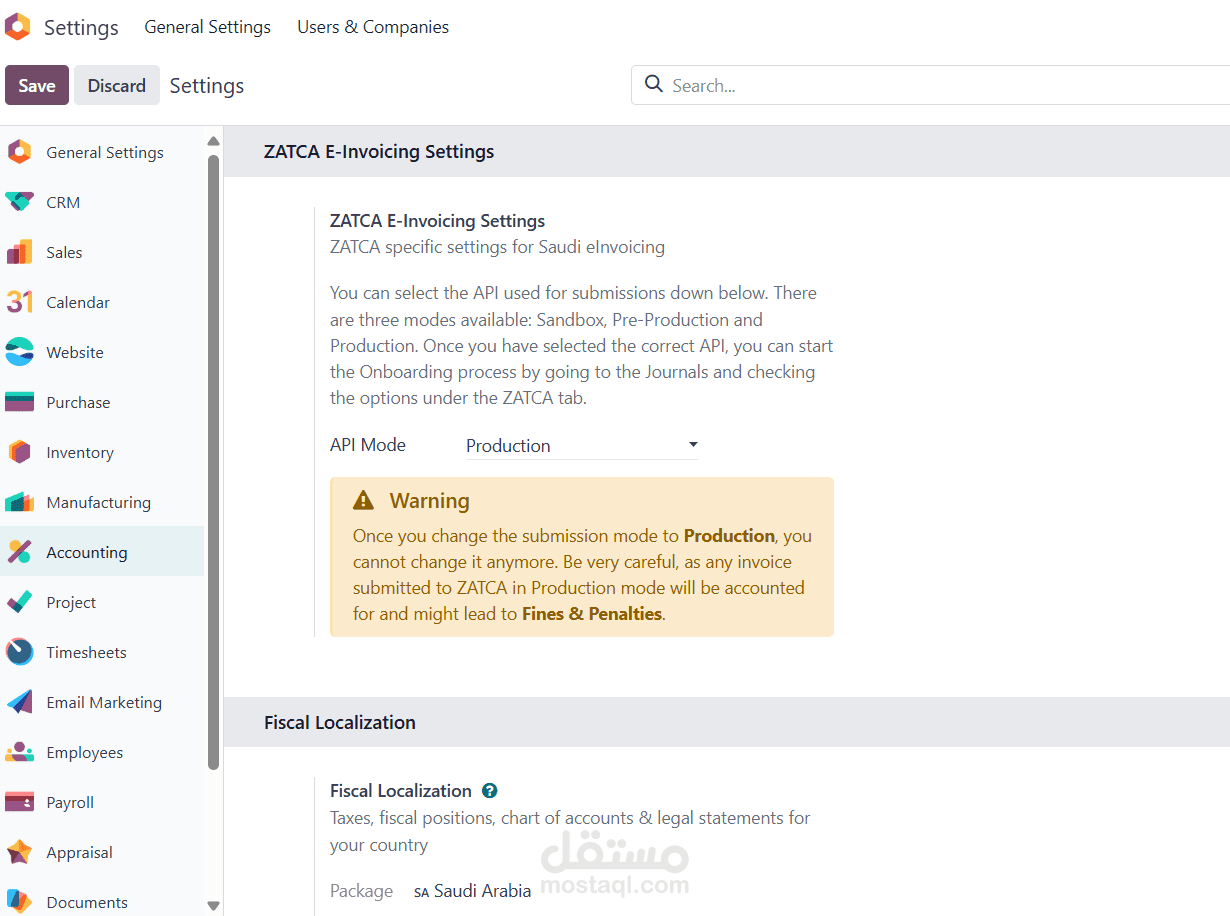The width and height of the screenshot is (1230, 916).
Task: Click the Website app icon
Action: click(x=19, y=352)
